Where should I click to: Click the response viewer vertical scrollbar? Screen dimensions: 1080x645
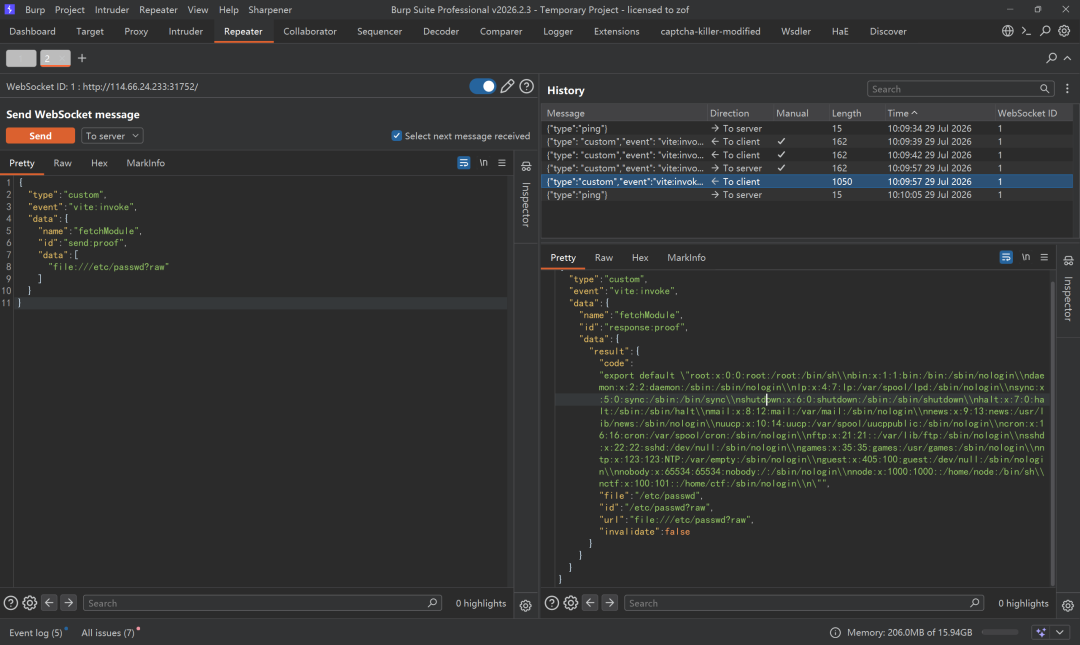[1052, 431]
